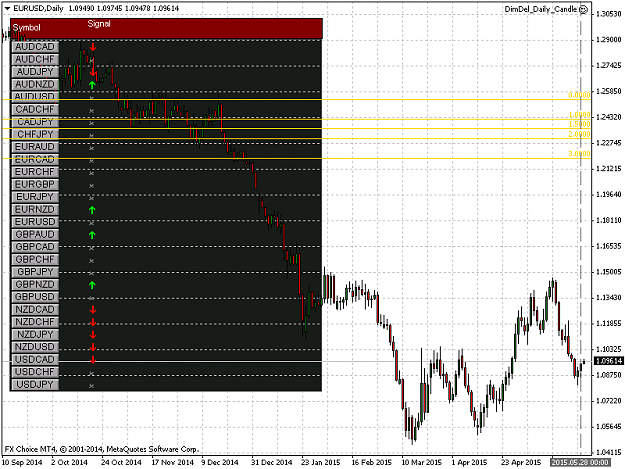Click the 2015.05.28 00:00 date marker

(580, 462)
